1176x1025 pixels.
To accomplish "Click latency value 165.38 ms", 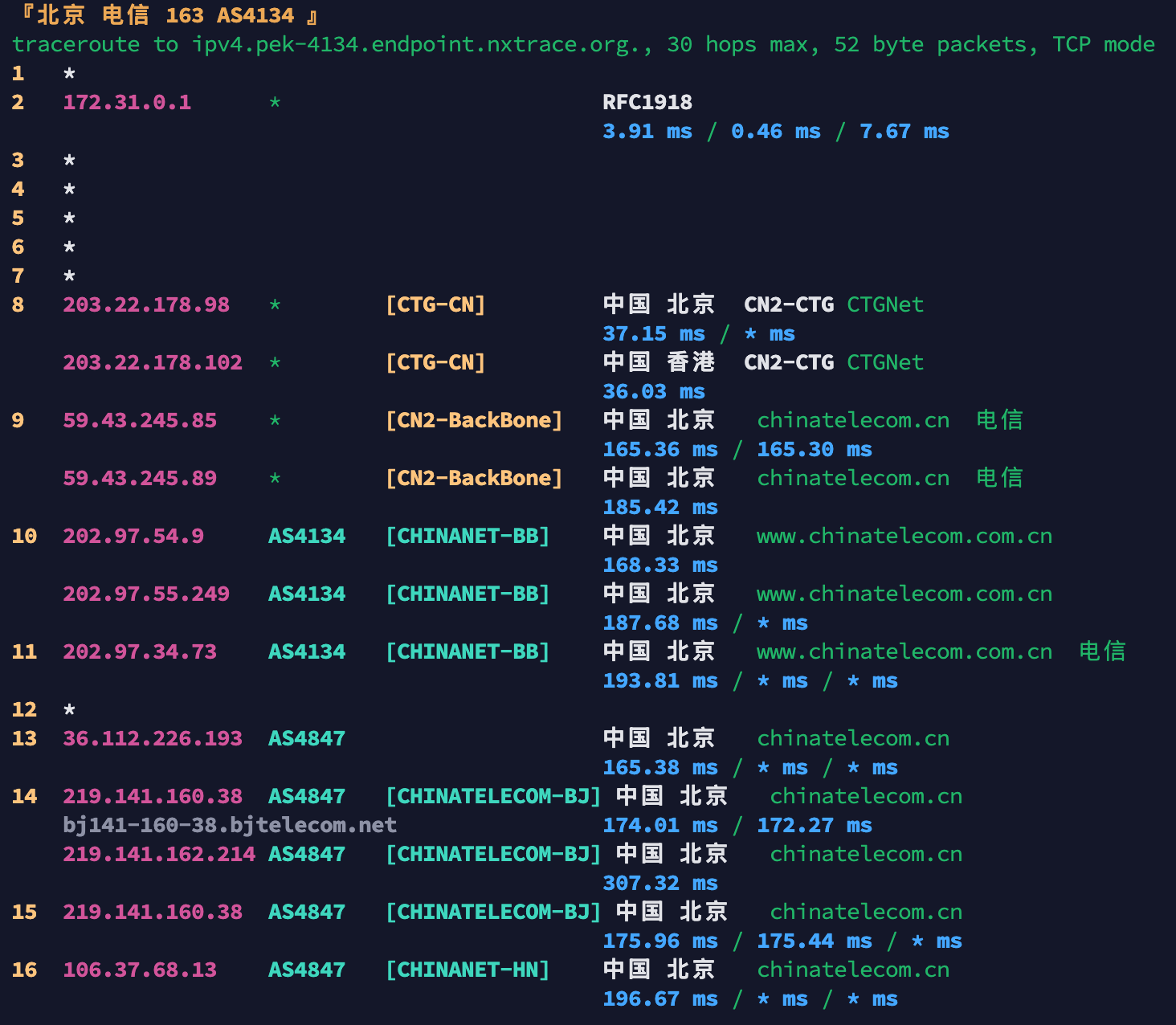I will tap(660, 767).
